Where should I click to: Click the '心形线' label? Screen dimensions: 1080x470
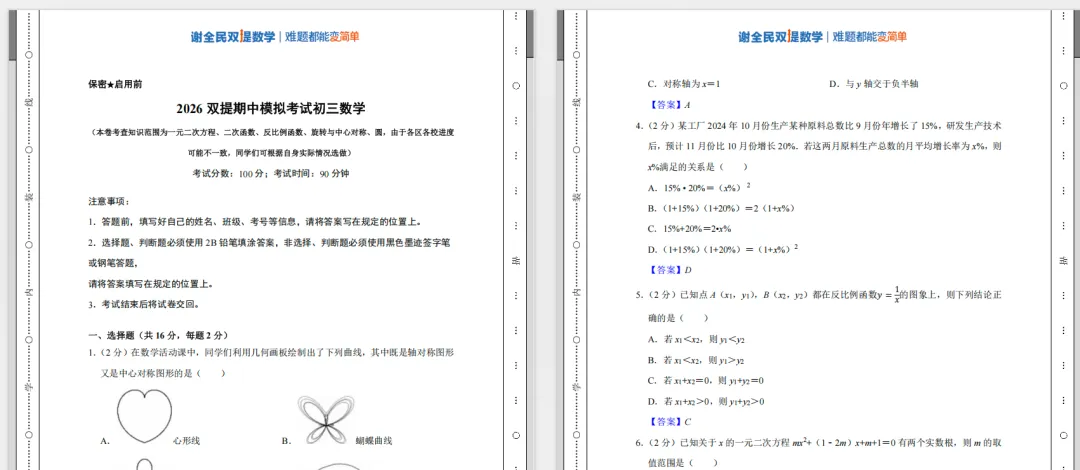(x=187, y=440)
